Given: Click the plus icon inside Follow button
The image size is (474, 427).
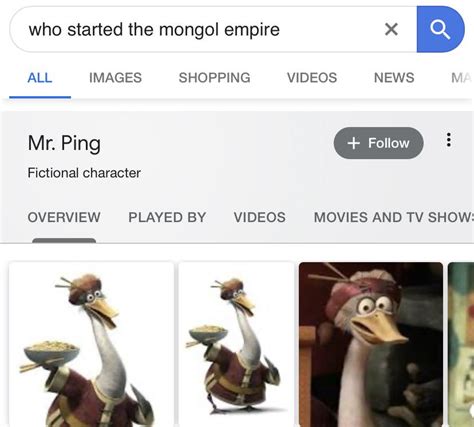Looking at the screenshot, I should [x=354, y=143].
